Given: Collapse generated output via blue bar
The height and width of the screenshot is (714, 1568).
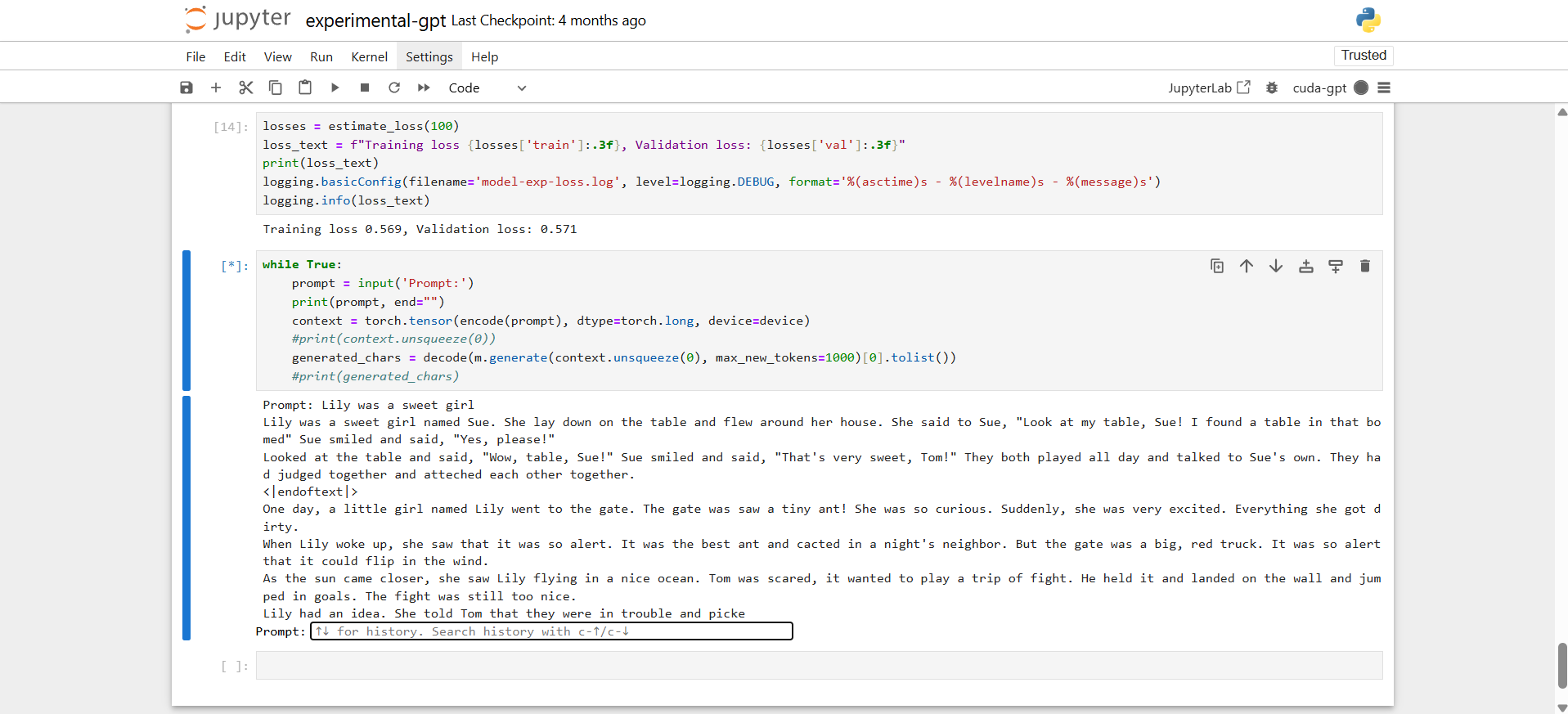Looking at the screenshot, I should click(186, 518).
